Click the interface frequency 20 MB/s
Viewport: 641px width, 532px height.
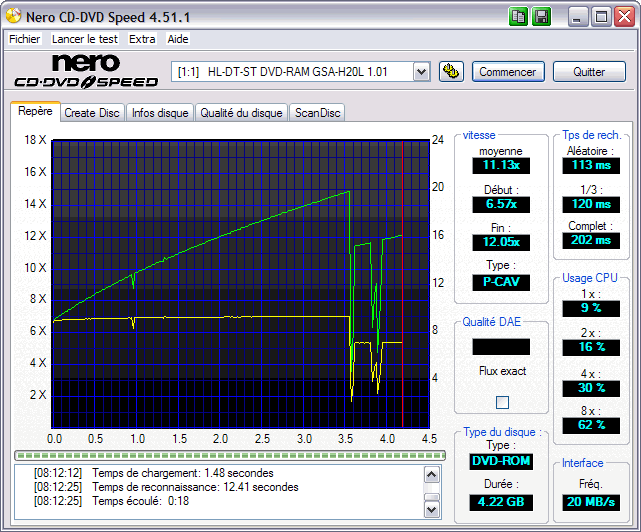[591, 502]
